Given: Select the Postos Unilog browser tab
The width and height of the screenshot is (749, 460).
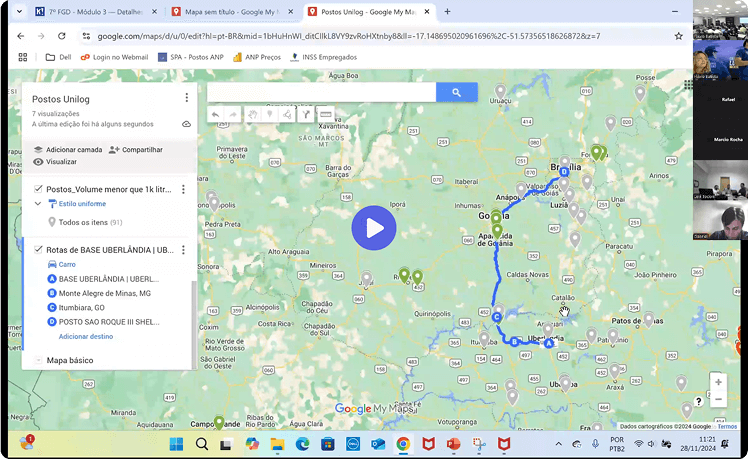Looking at the screenshot, I should click(x=368, y=11).
